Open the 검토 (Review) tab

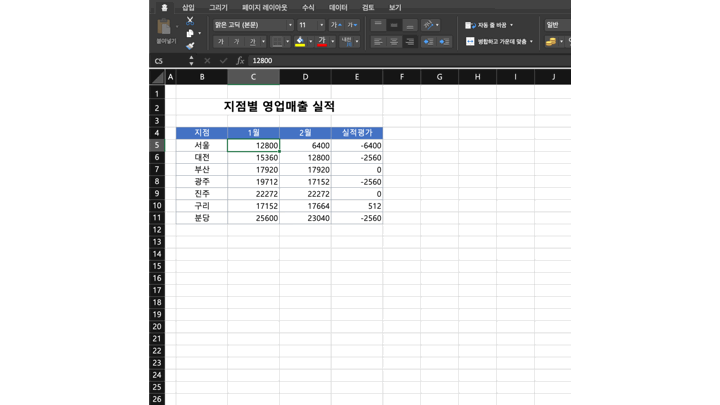pyautogui.click(x=368, y=7)
